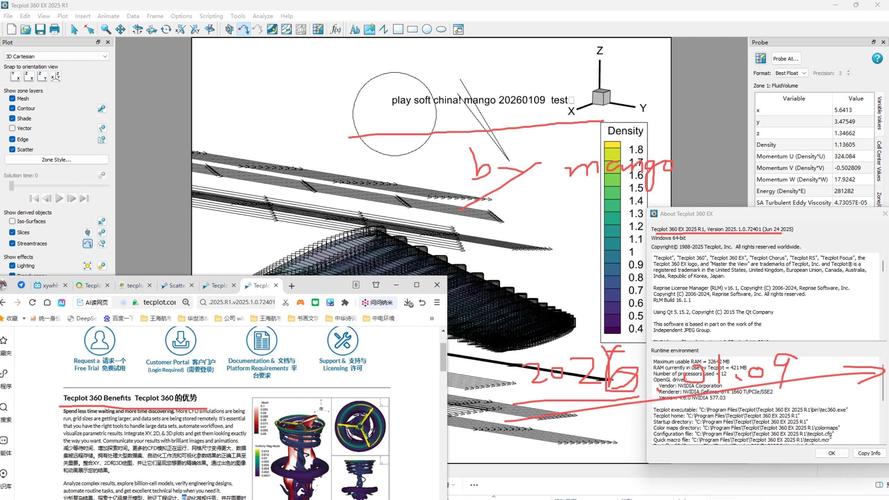Toggle the Shade zone layer checkbox
The height and width of the screenshot is (500, 889).
coord(12,118)
